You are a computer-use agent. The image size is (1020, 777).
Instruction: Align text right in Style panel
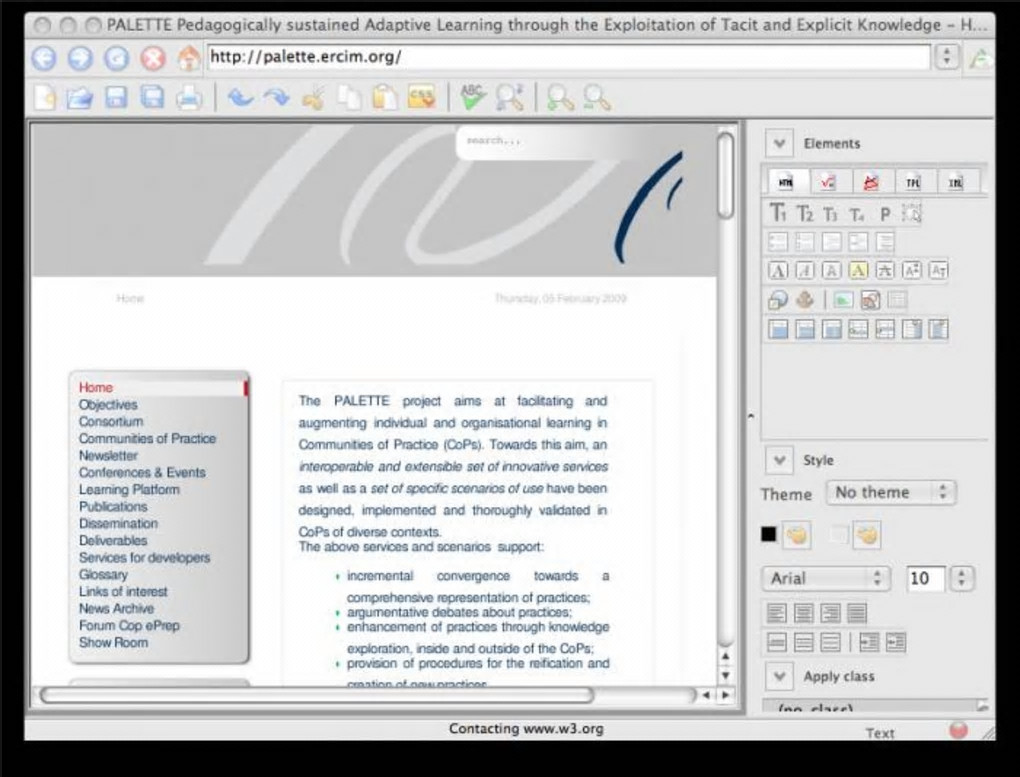click(830, 613)
